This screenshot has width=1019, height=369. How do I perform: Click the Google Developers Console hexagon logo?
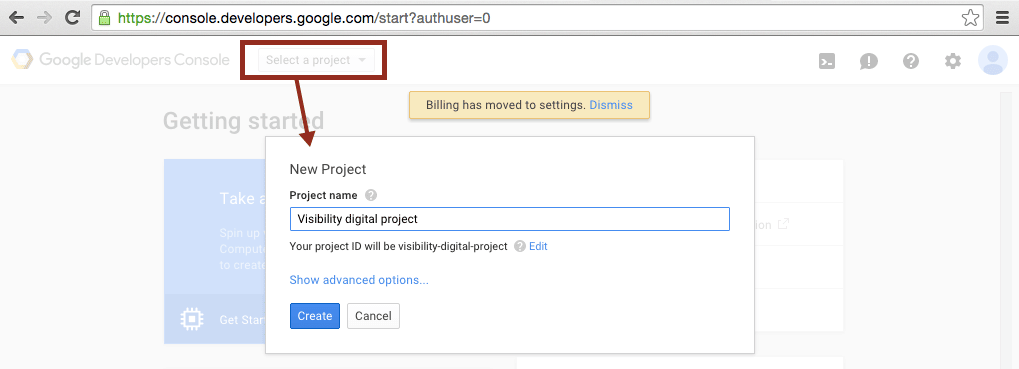tap(21, 60)
